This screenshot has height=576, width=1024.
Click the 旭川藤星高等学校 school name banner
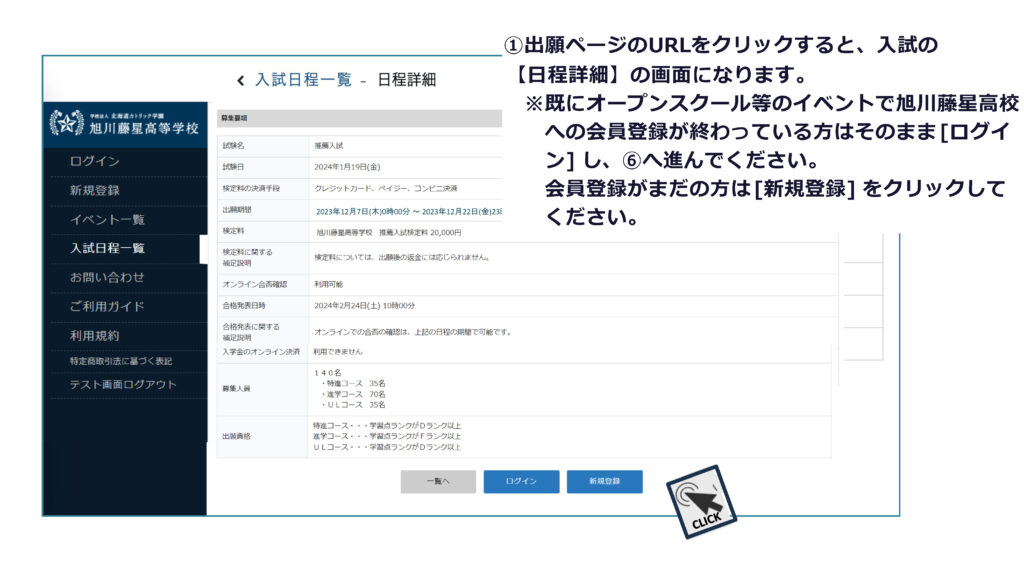point(143,128)
